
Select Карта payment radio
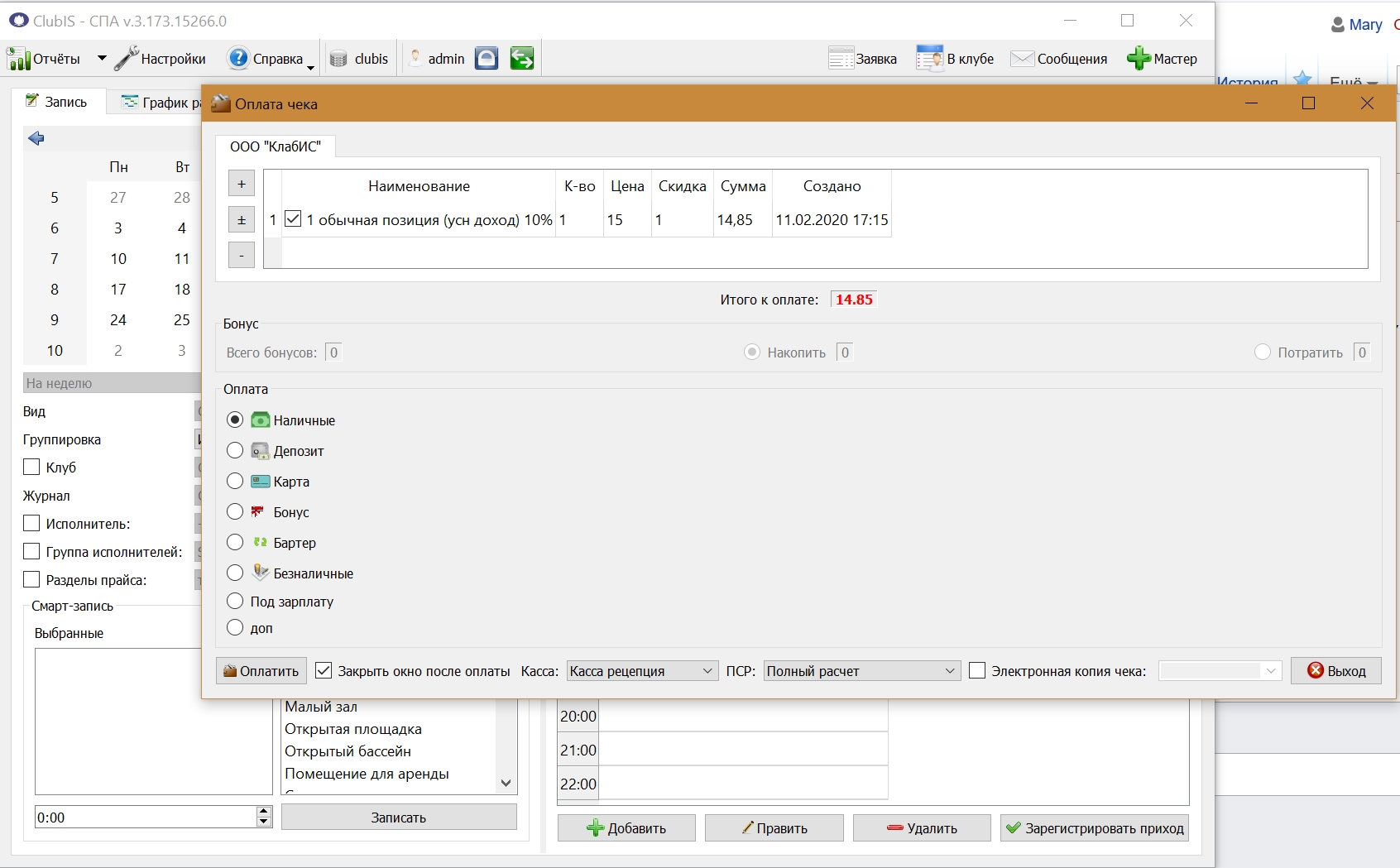235,481
